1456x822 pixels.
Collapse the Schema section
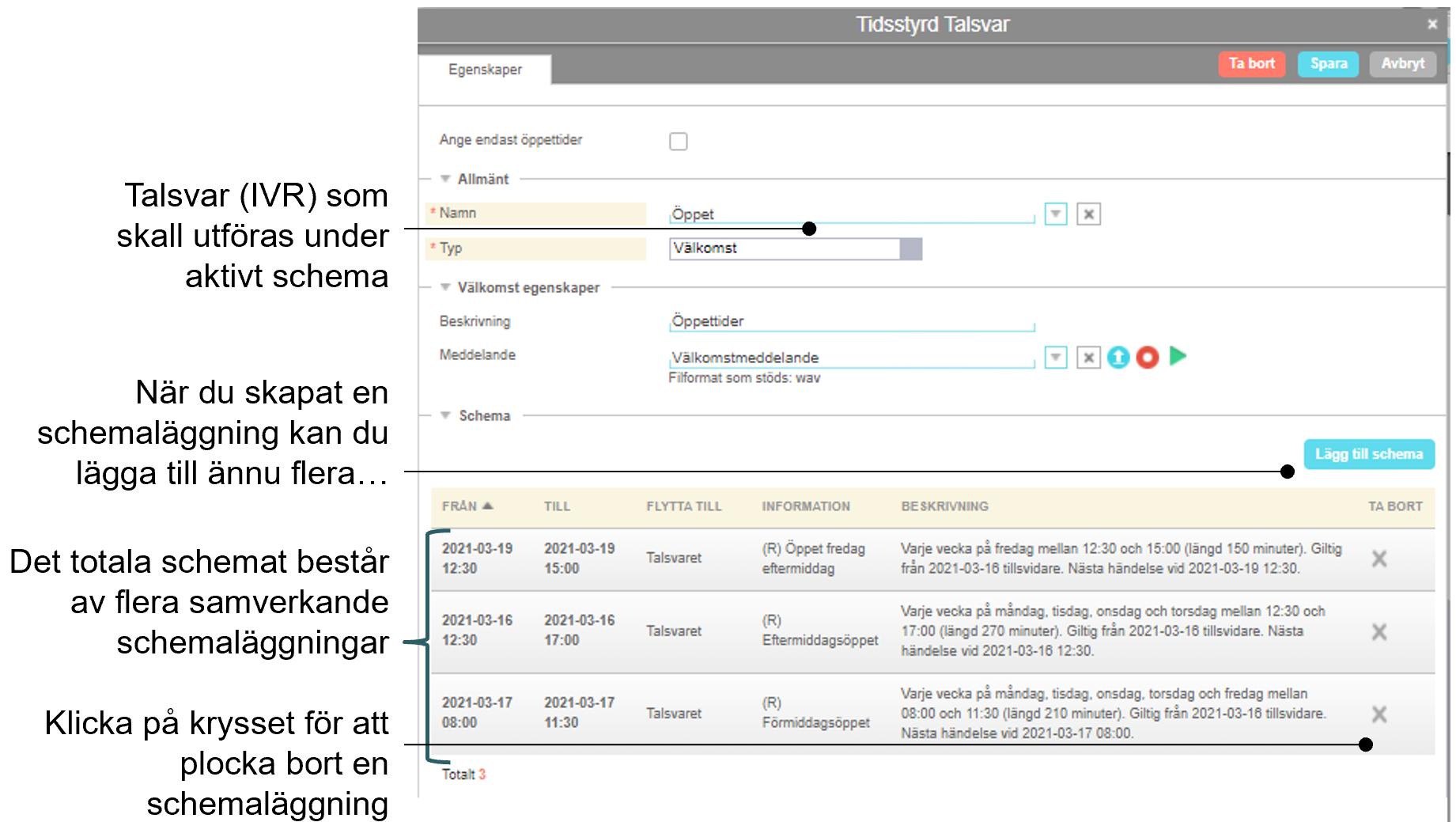click(445, 415)
